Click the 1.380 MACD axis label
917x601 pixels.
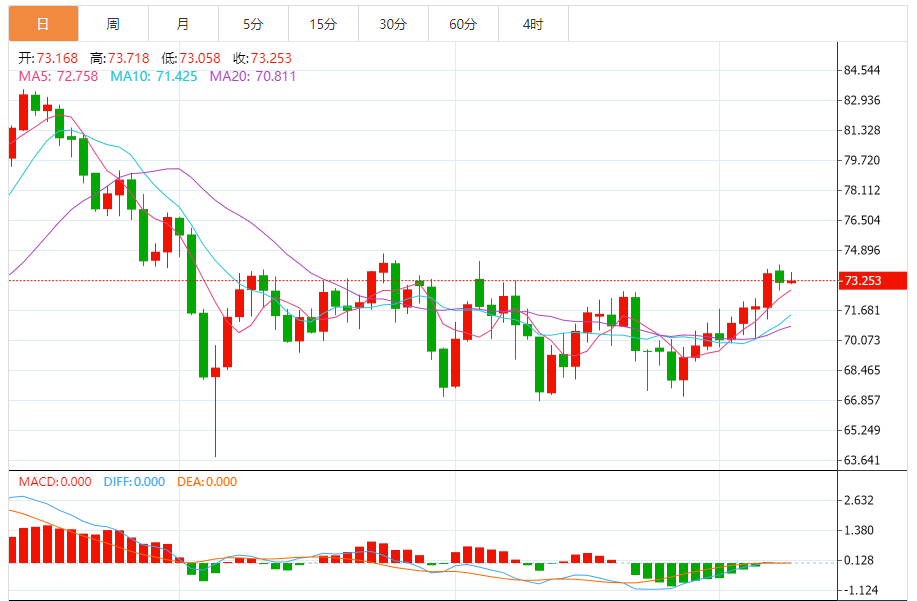(859, 530)
